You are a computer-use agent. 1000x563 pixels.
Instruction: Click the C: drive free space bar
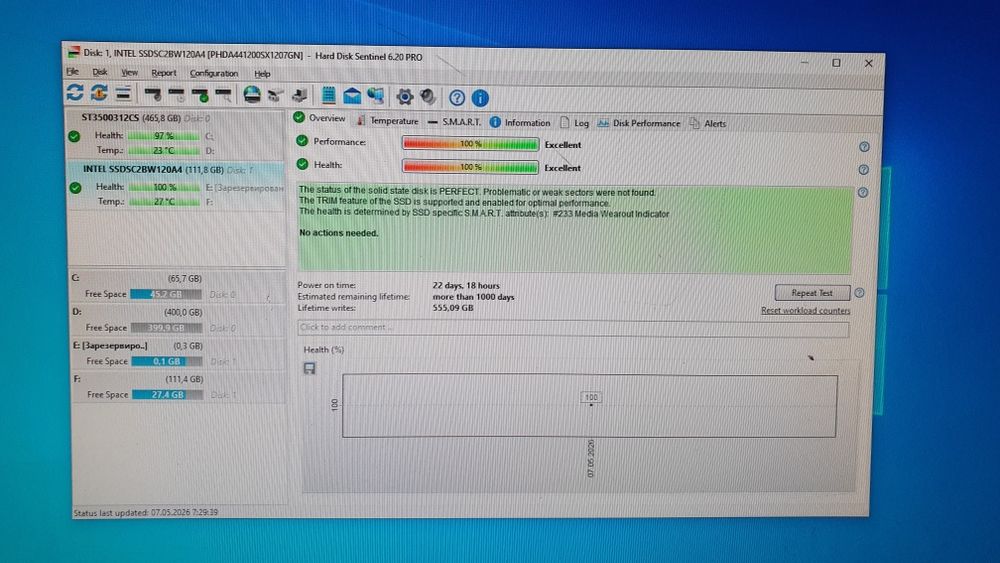(x=166, y=294)
